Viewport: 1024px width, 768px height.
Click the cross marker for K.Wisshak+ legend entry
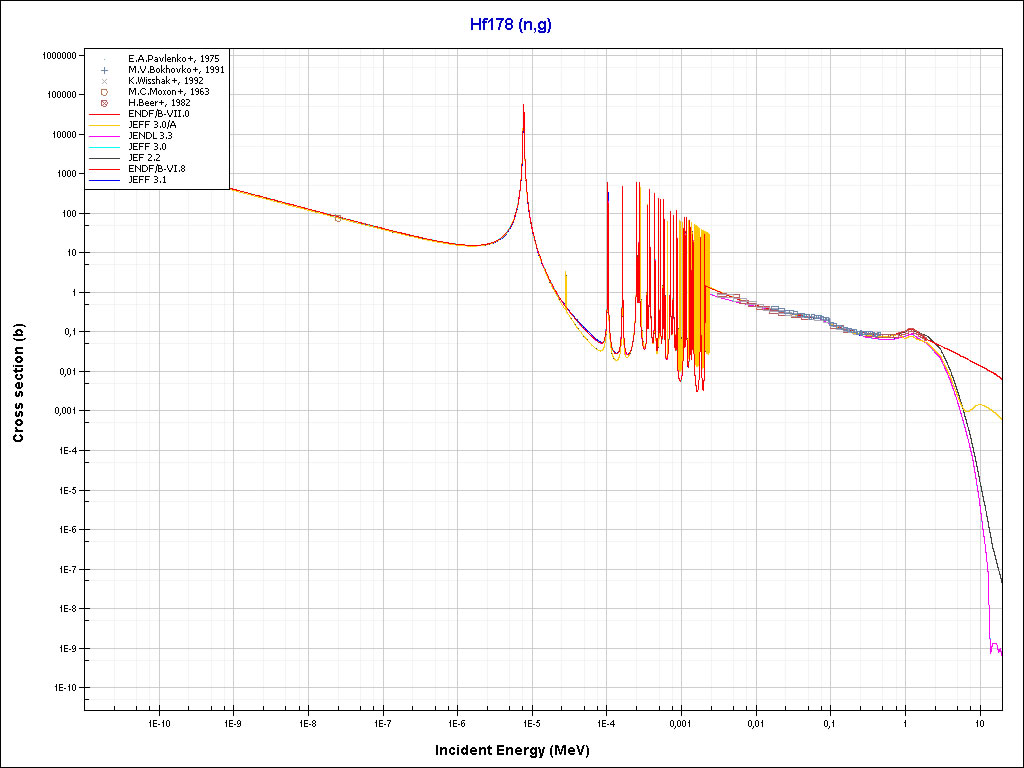[104, 81]
